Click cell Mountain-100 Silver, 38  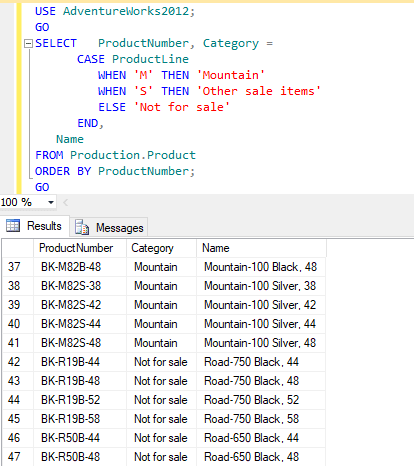(261, 286)
